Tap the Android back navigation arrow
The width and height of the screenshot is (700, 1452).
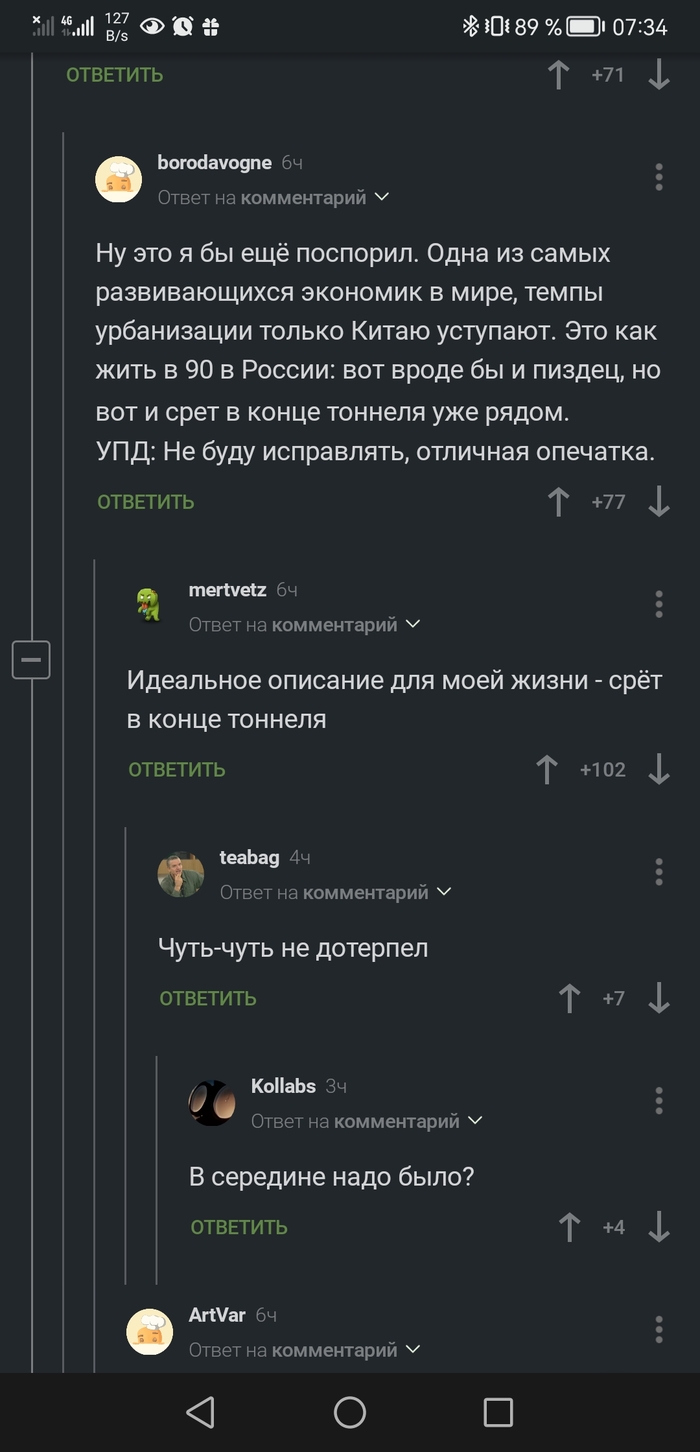tap(200, 1413)
